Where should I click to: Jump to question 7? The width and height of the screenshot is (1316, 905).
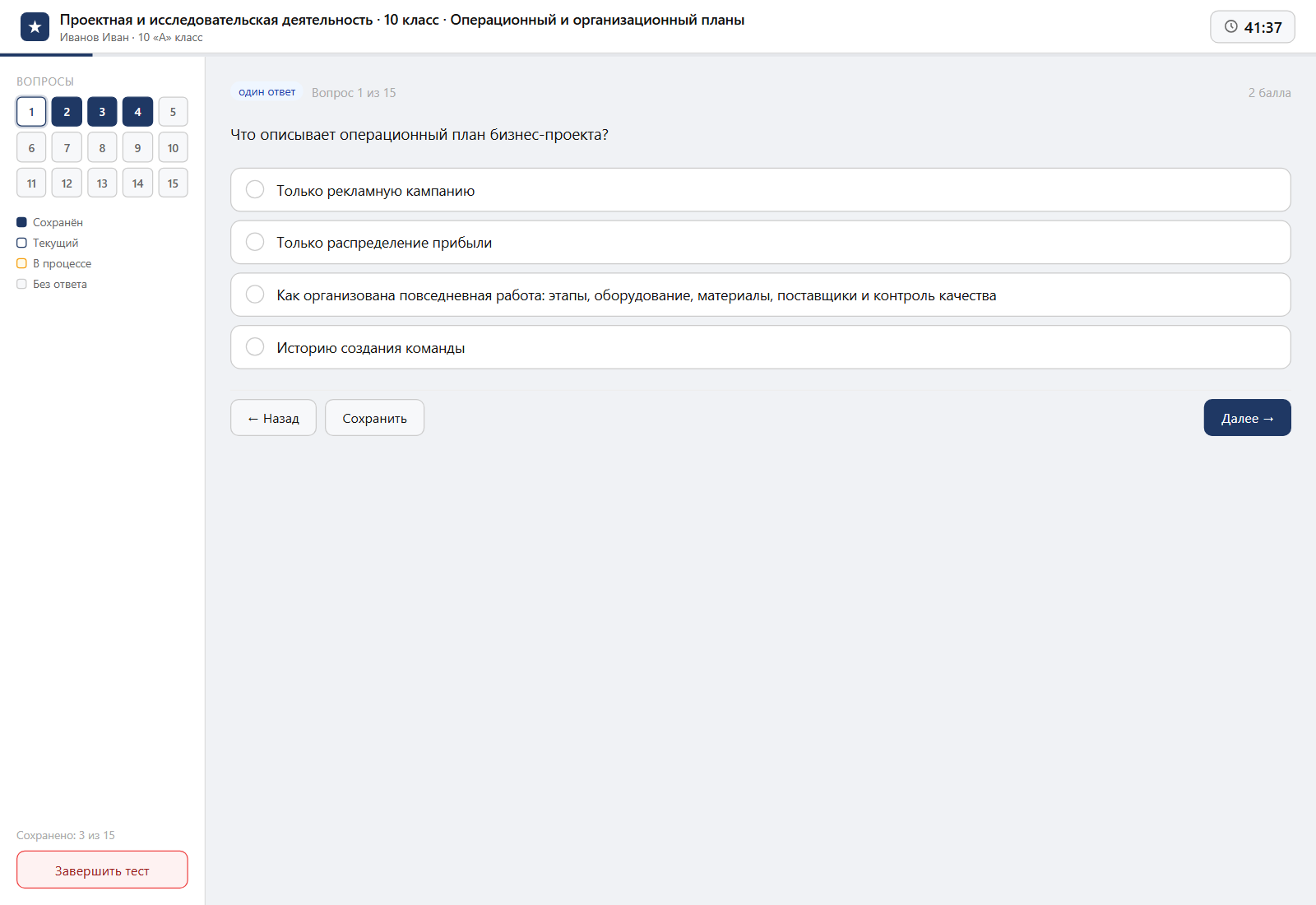pos(67,148)
